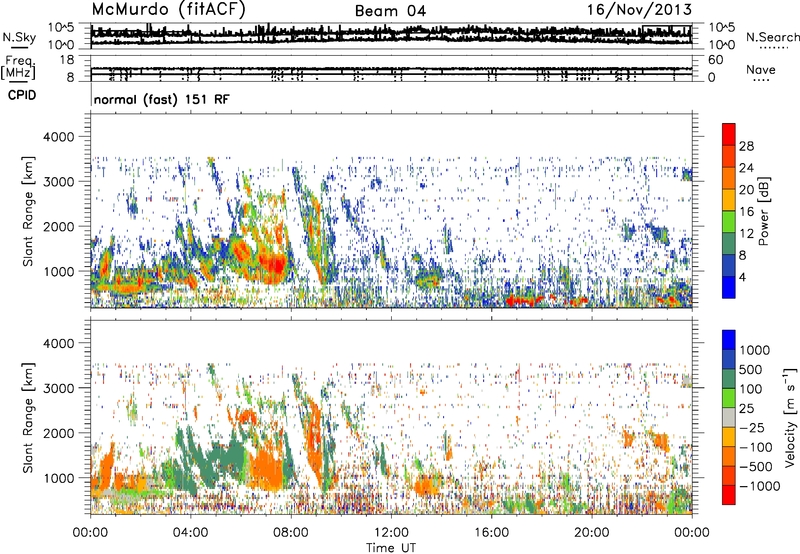The height and width of the screenshot is (554, 800).
Task: Select power panel "Slant Range [km]" axis title
Action: (x=28, y=211)
